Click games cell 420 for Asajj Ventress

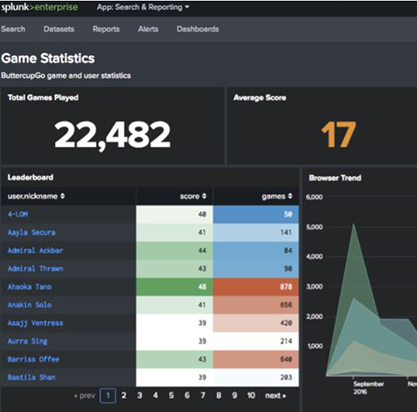click(x=256, y=323)
